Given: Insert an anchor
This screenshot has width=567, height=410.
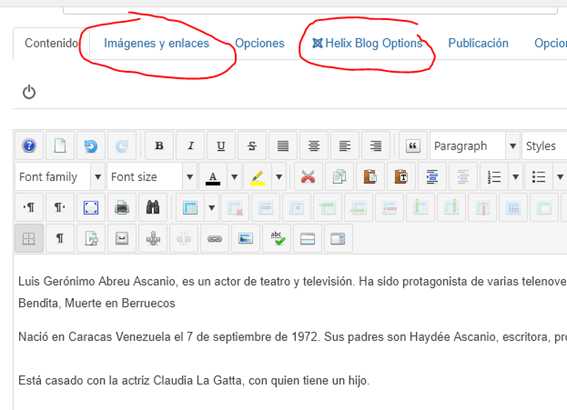Looking at the screenshot, I should tap(153, 239).
